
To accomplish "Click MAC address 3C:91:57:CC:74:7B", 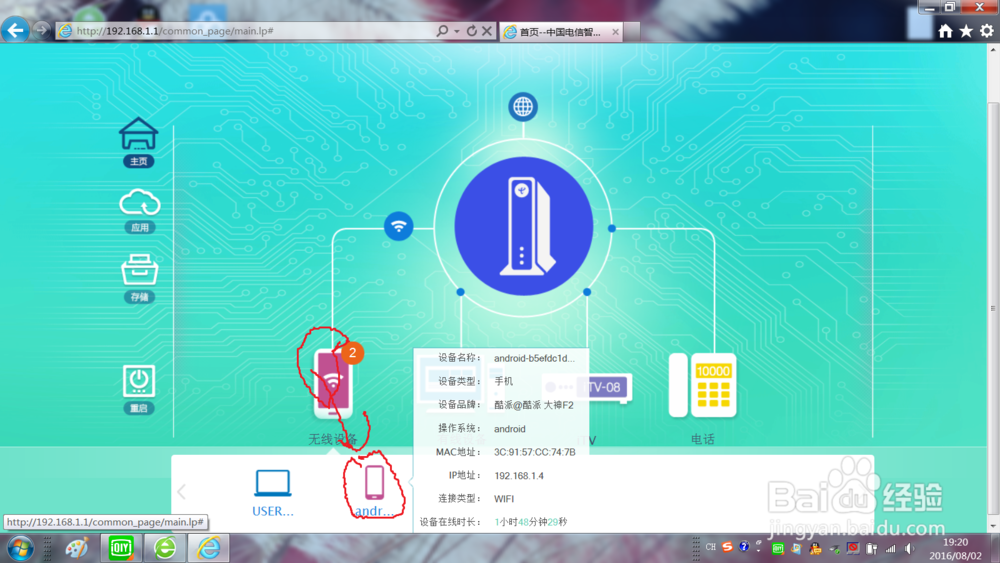I will pos(534,452).
